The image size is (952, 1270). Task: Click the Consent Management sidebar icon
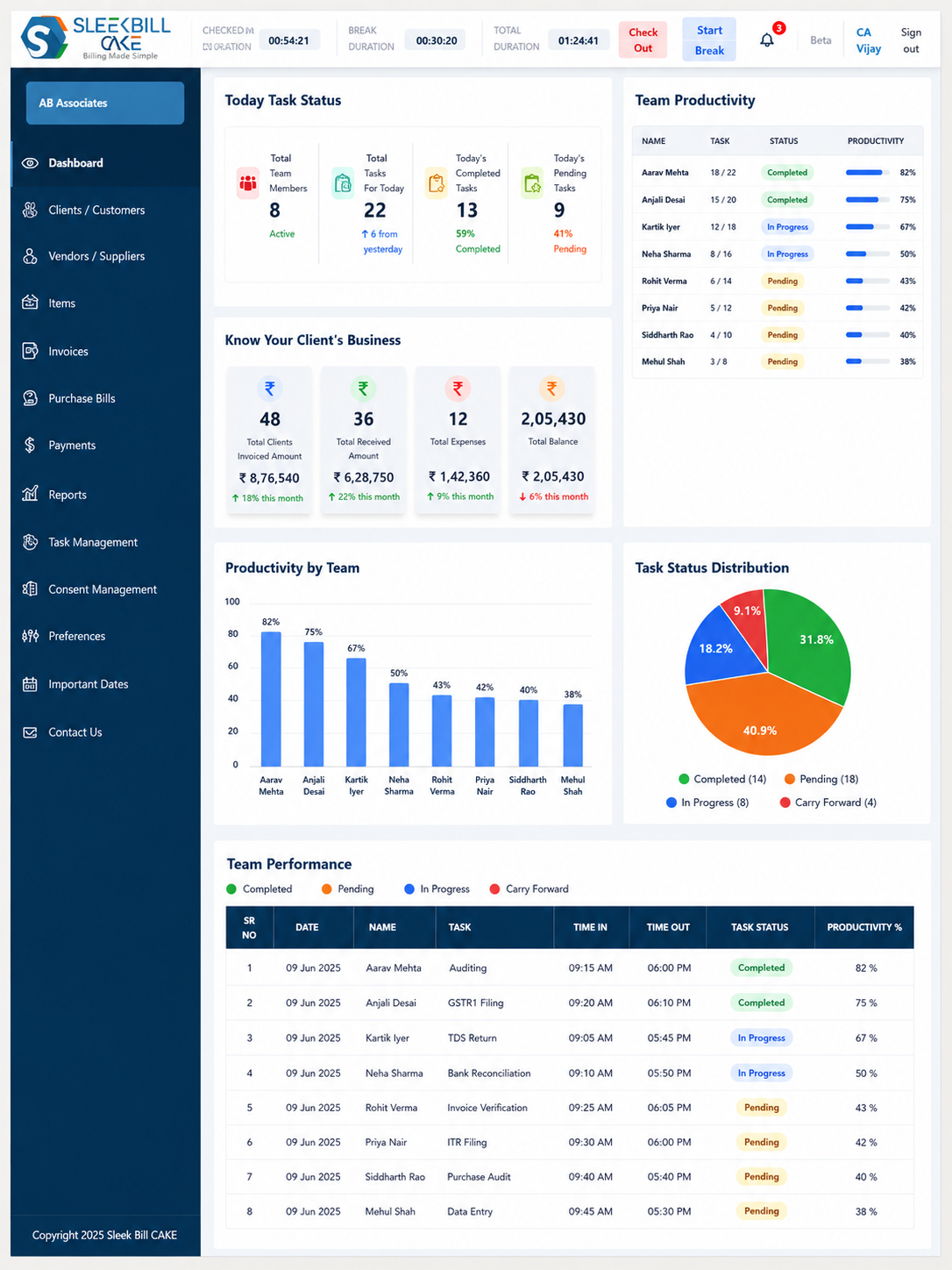coord(30,589)
